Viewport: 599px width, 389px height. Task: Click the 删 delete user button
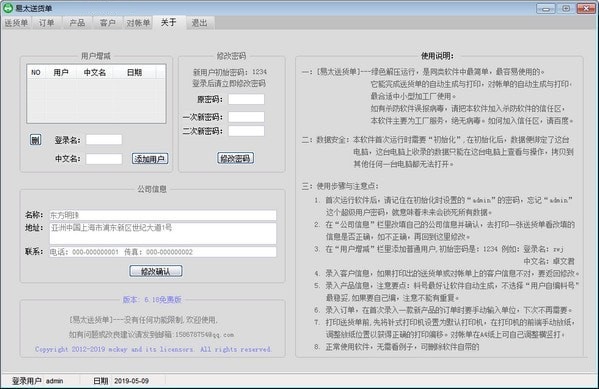click(x=36, y=140)
